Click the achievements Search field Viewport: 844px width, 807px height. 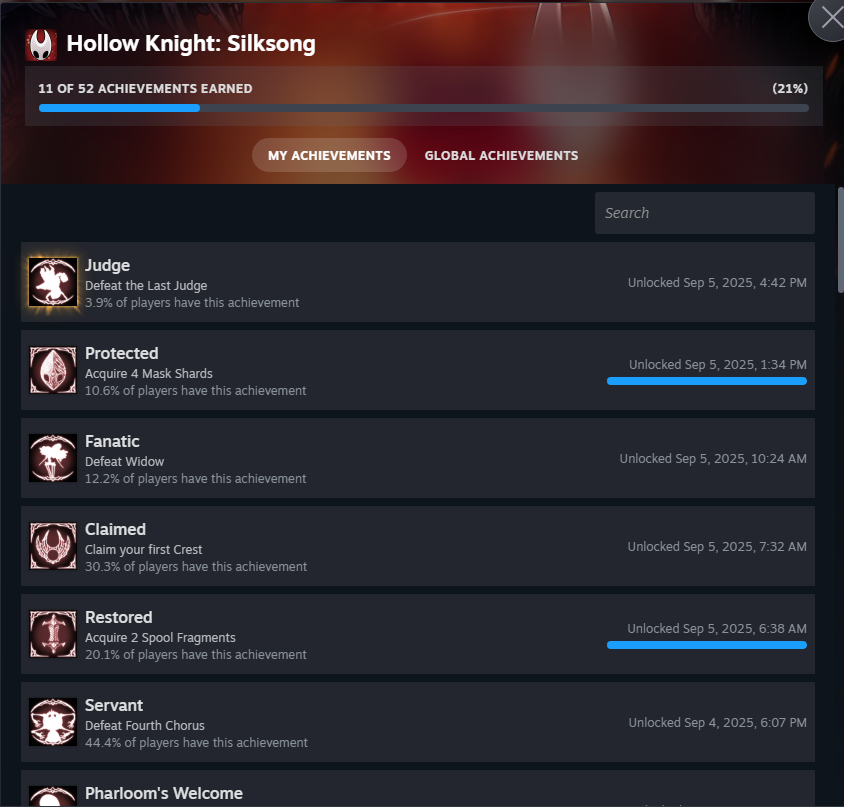coord(705,213)
